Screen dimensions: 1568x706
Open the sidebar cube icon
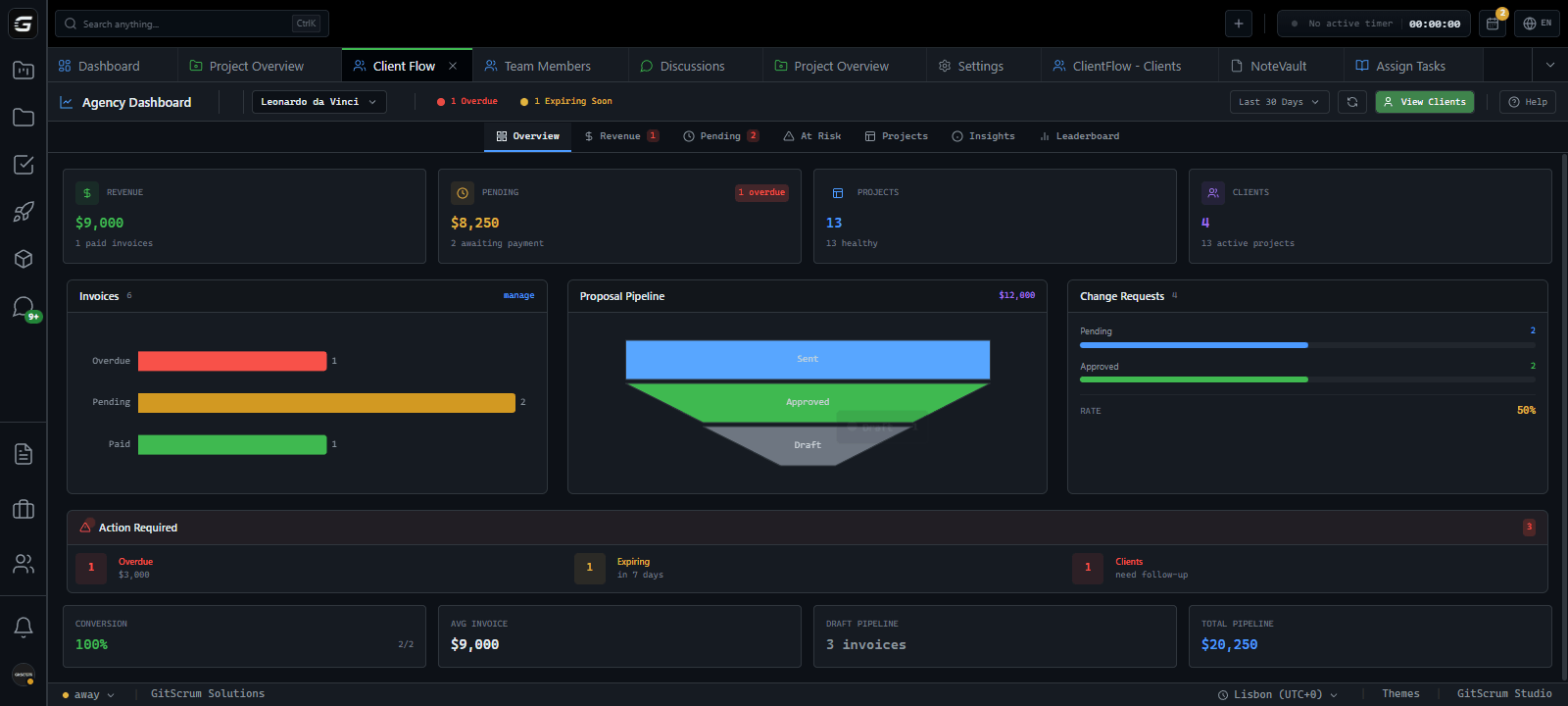pos(24,259)
